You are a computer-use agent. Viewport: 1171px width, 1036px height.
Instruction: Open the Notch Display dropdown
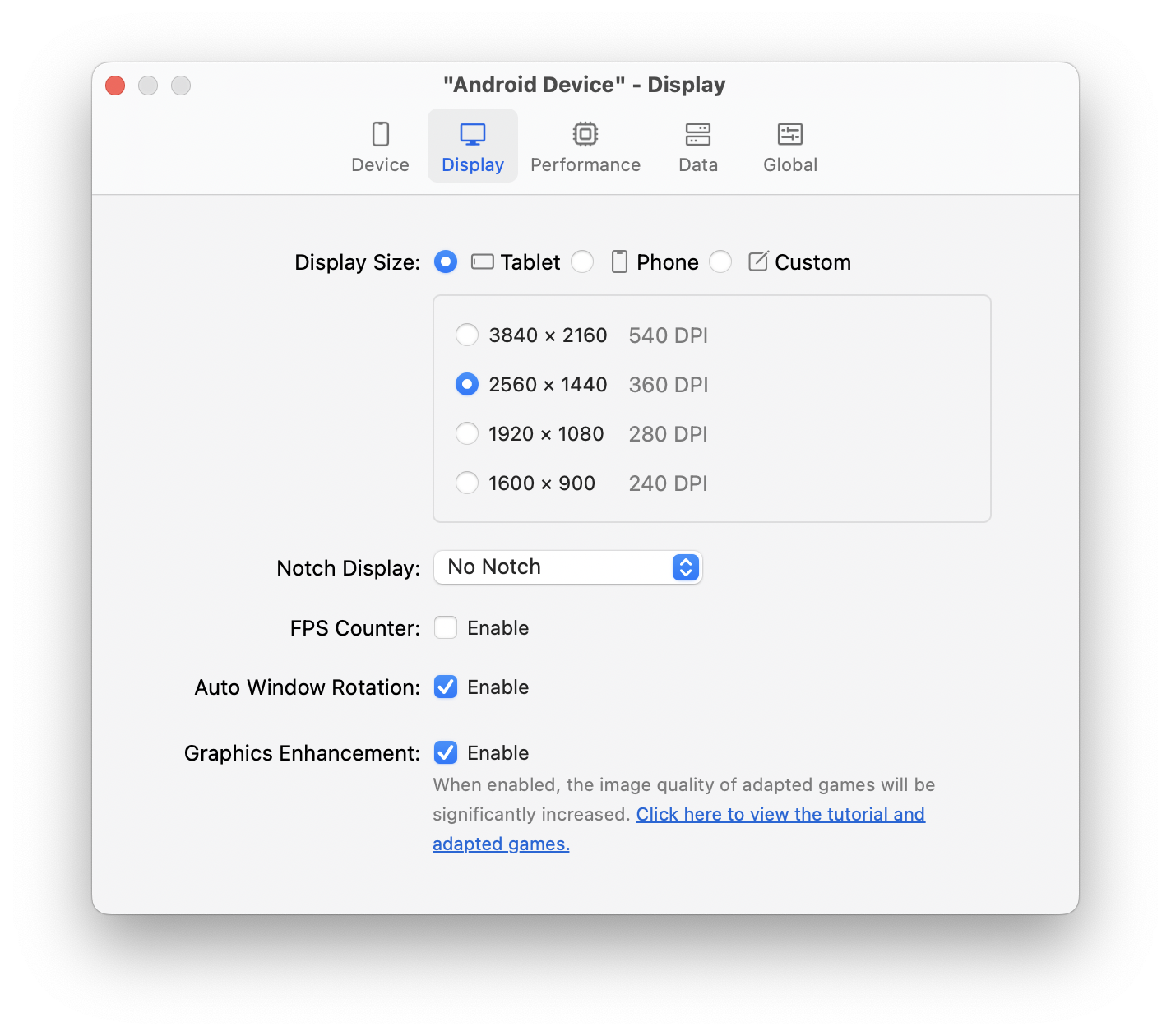567,567
